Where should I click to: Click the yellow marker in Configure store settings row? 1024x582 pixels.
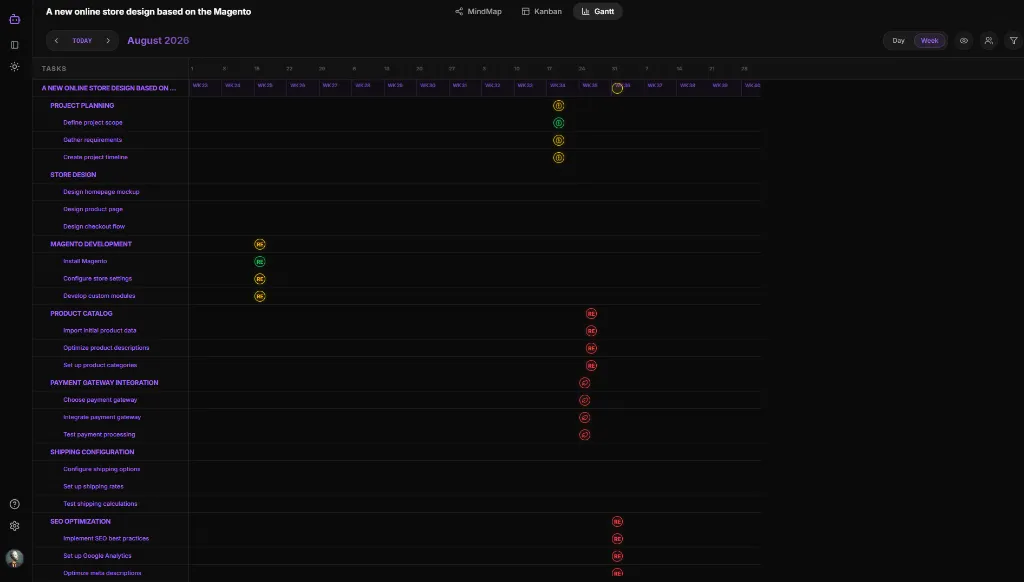pyautogui.click(x=260, y=279)
